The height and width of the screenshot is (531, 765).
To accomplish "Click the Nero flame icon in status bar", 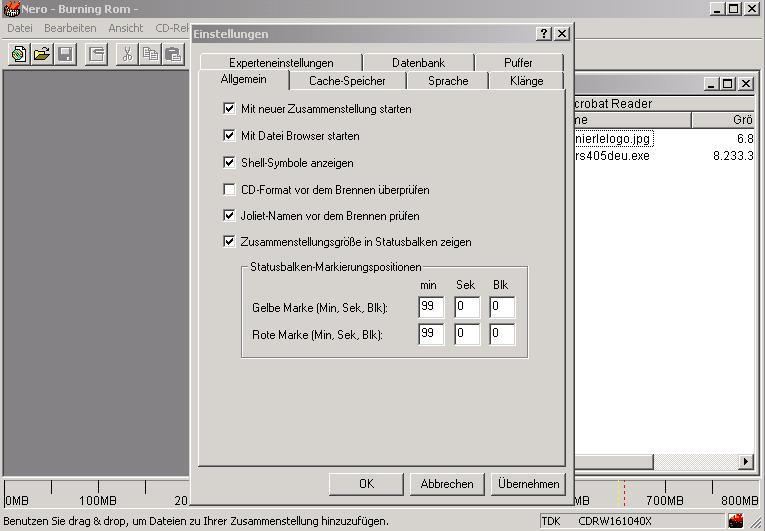I will click(x=737, y=521).
